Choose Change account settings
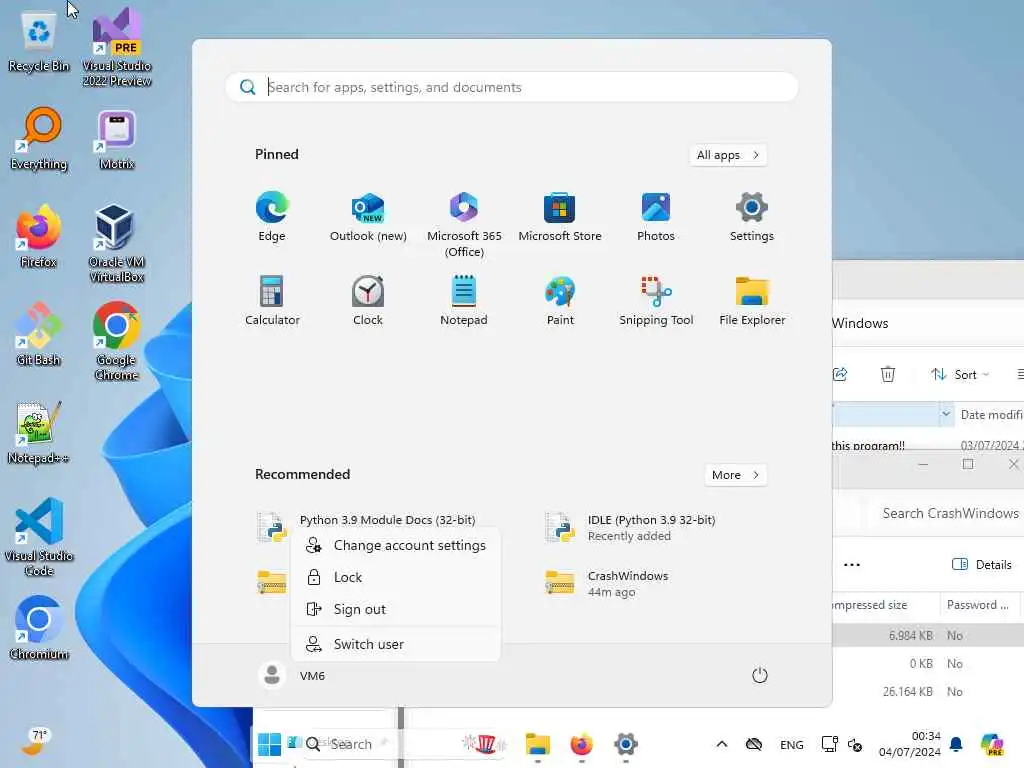Image resolution: width=1024 pixels, height=768 pixels. [396, 545]
